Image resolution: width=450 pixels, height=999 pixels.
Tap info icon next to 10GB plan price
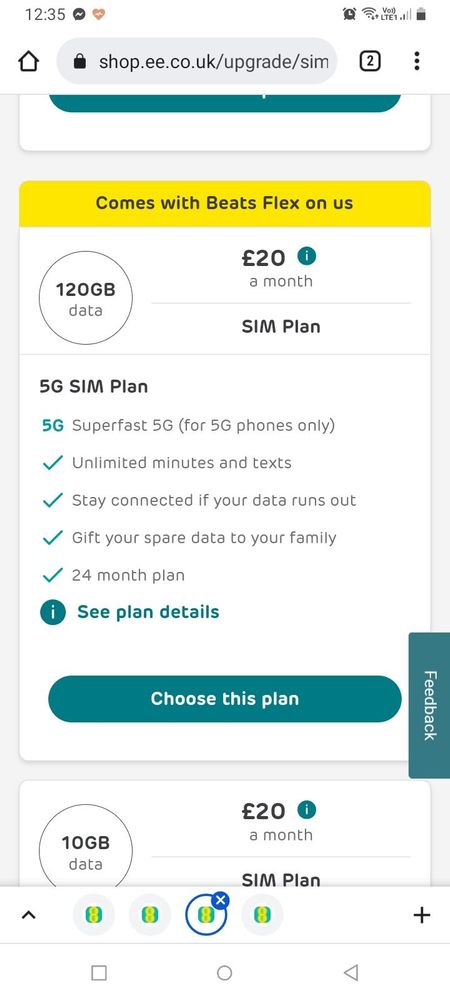307,810
